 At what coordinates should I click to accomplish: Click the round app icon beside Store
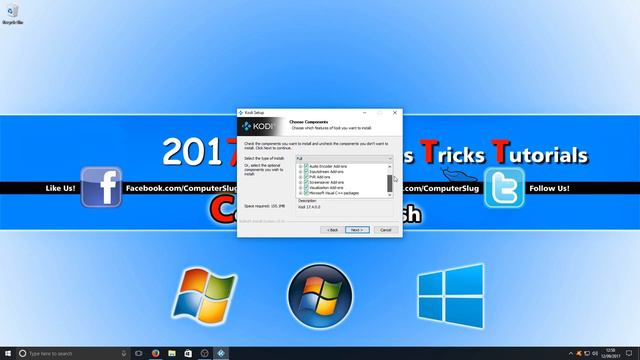point(204,353)
